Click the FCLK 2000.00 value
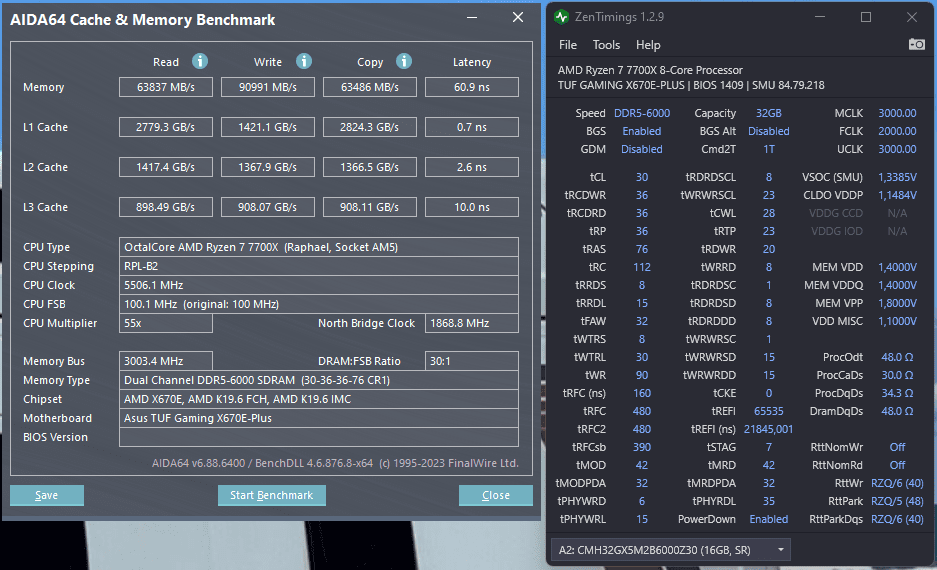Image resolution: width=937 pixels, height=570 pixels. click(897, 131)
